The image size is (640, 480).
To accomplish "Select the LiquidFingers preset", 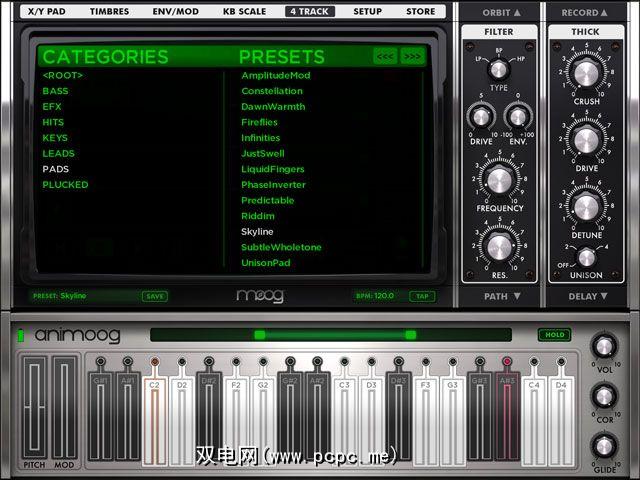I will [273, 169].
